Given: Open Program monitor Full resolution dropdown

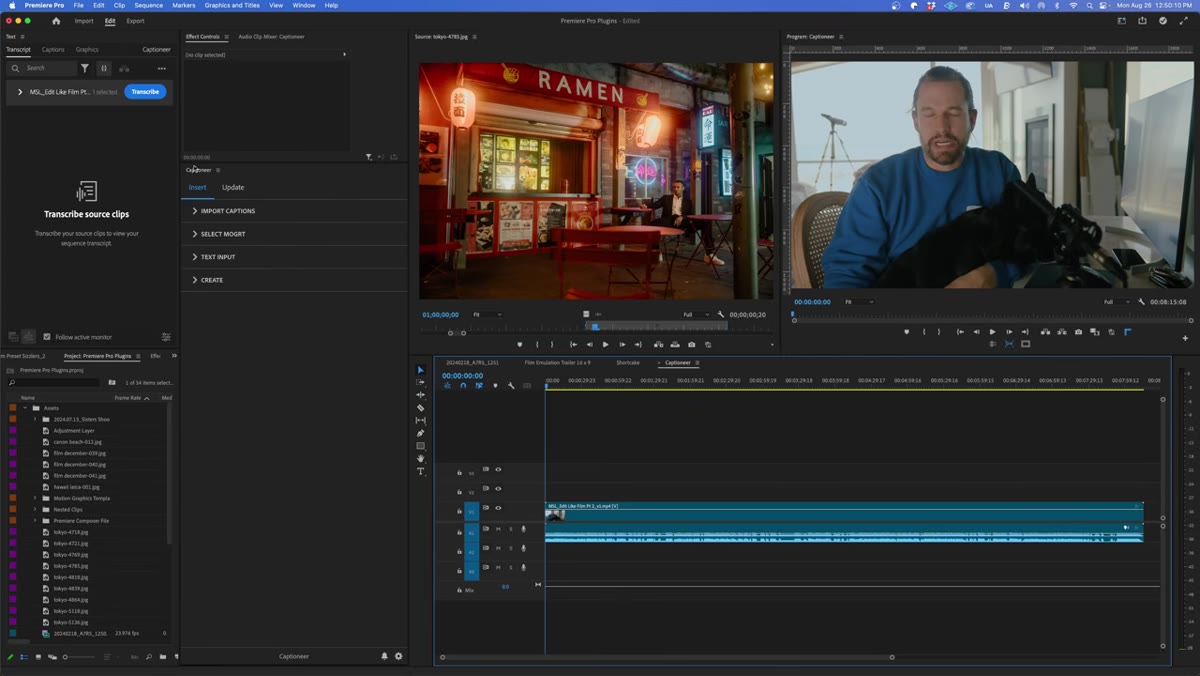Looking at the screenshot, I should point(1116,302).
